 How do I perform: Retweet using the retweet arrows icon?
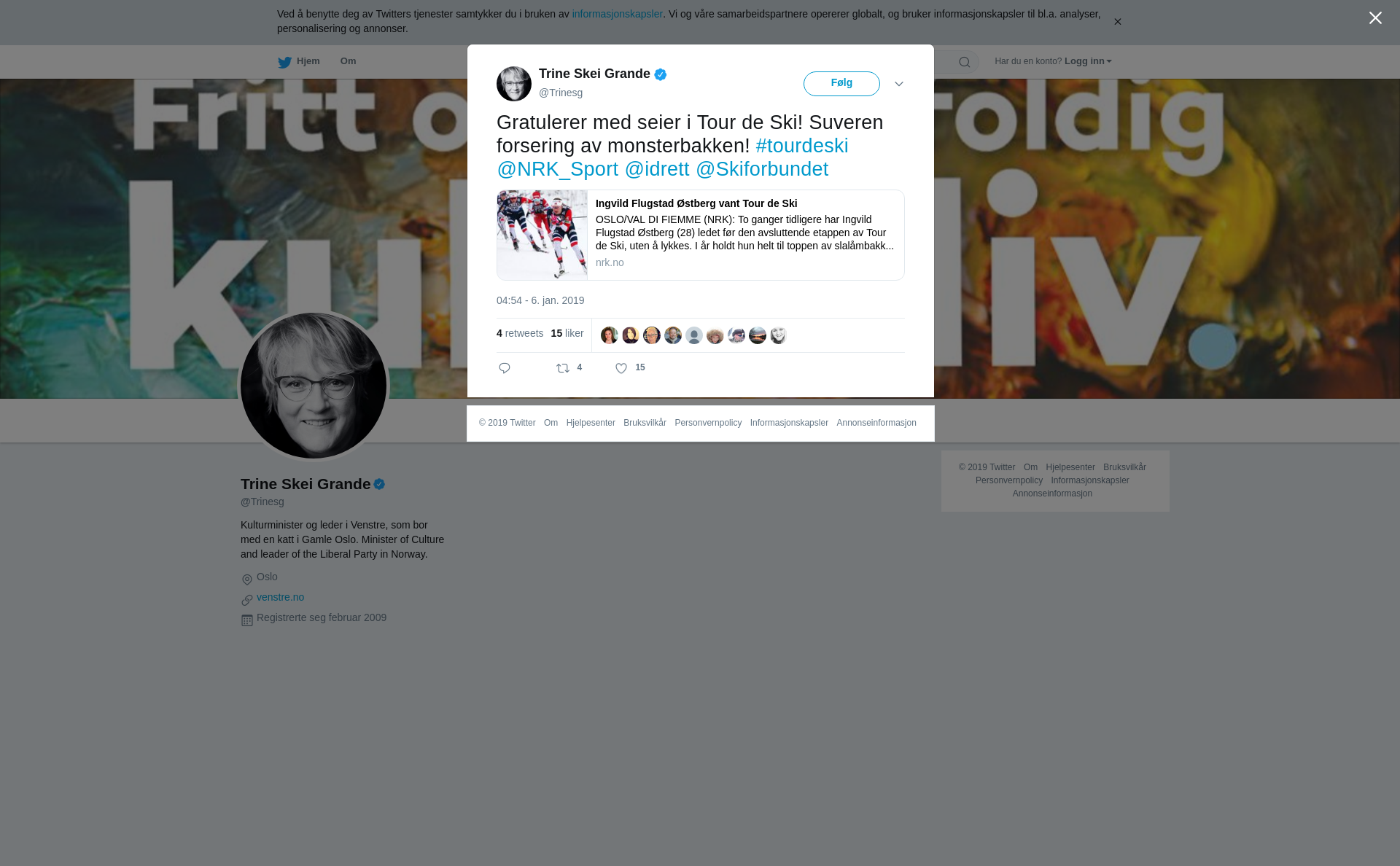(563, 368)
